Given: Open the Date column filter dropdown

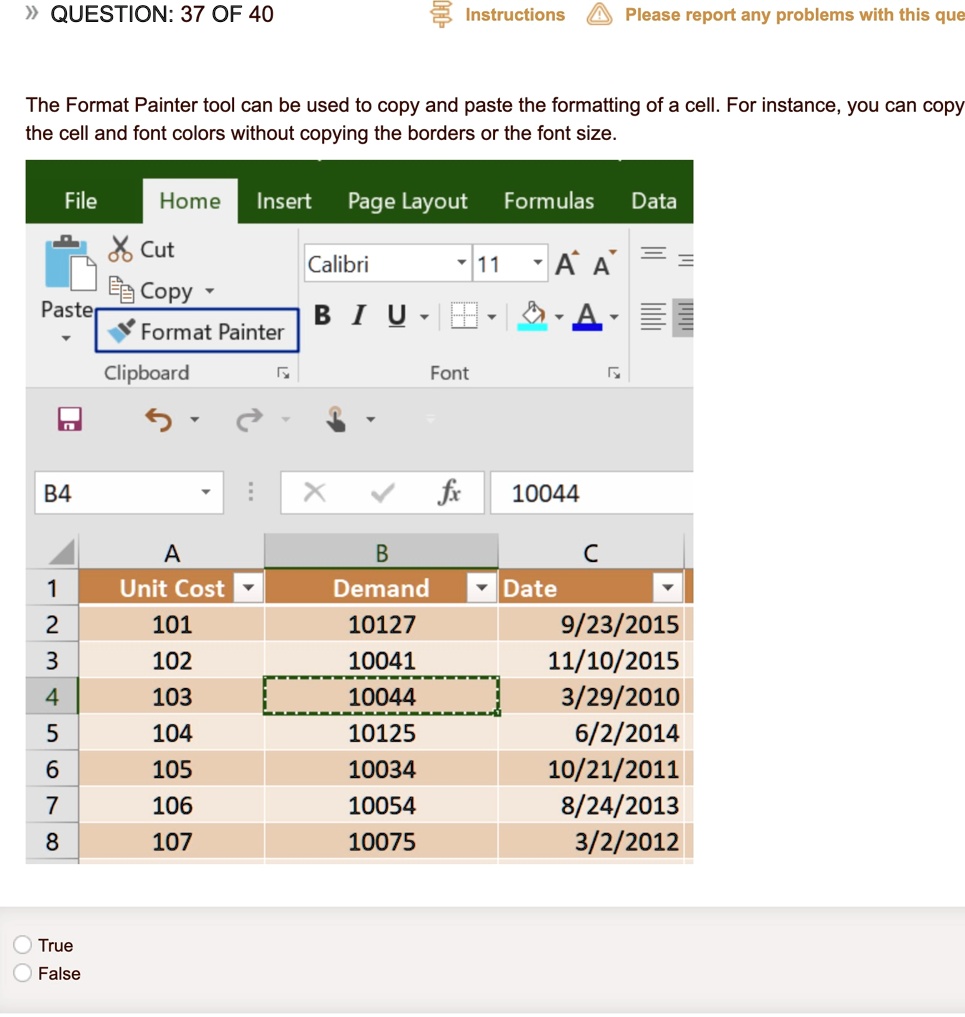Looking at the screenshot, I should (666, 588).
